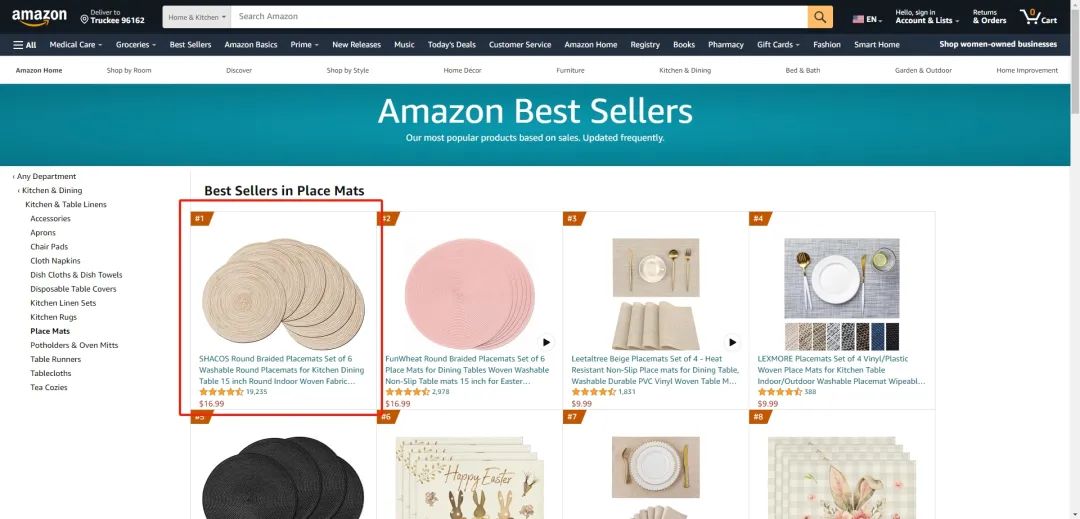Play video on FunWheat pink placemats
This screenshot has height=519, width=1080.
pos(546,342)
